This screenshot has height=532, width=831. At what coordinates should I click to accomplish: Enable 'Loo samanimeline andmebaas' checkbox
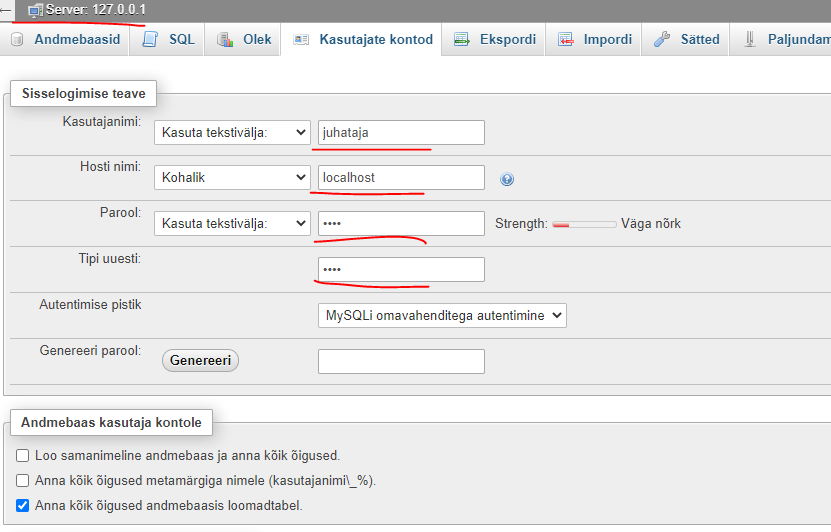click(x=22, y=456)
